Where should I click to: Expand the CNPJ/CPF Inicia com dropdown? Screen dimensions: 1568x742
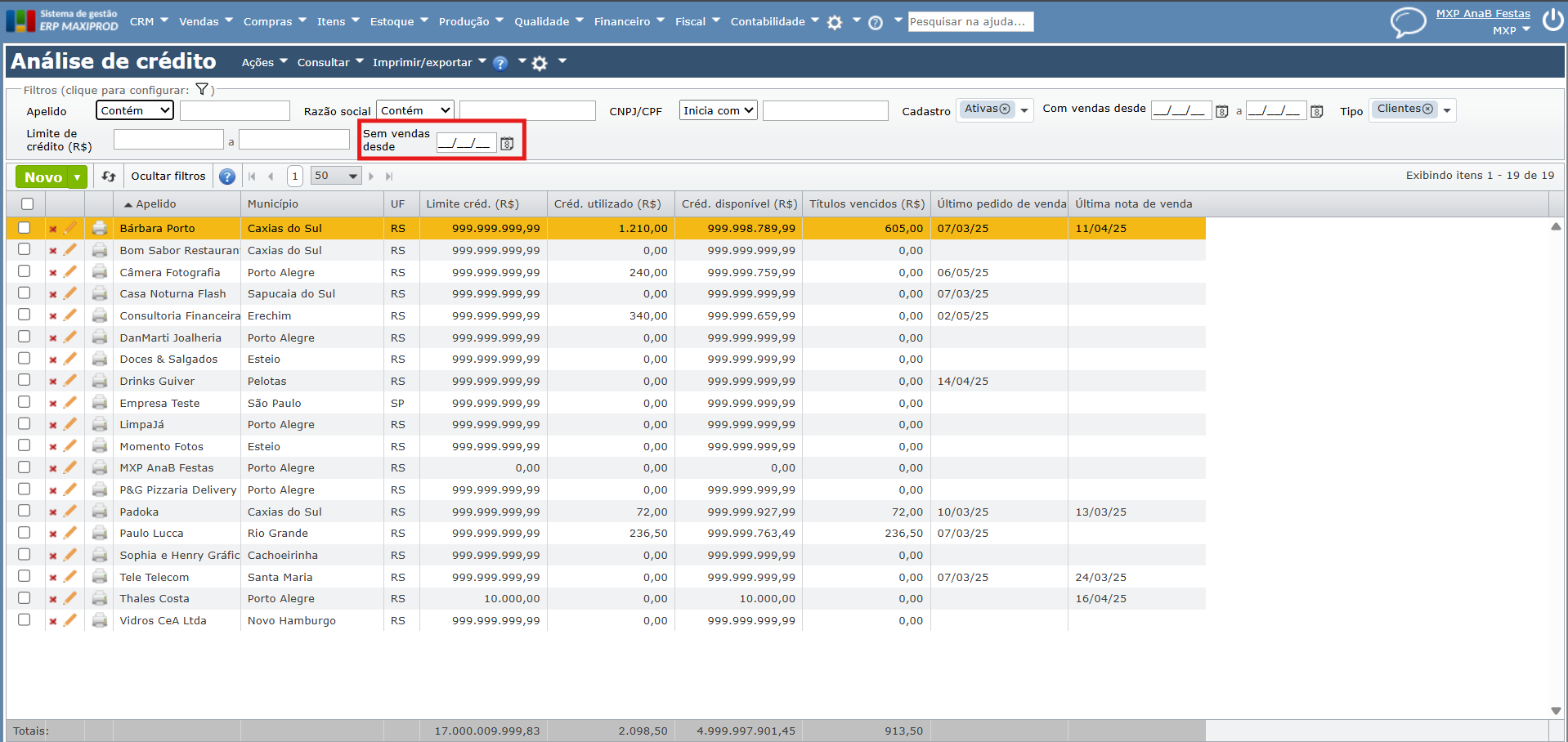tap(718, 110)
